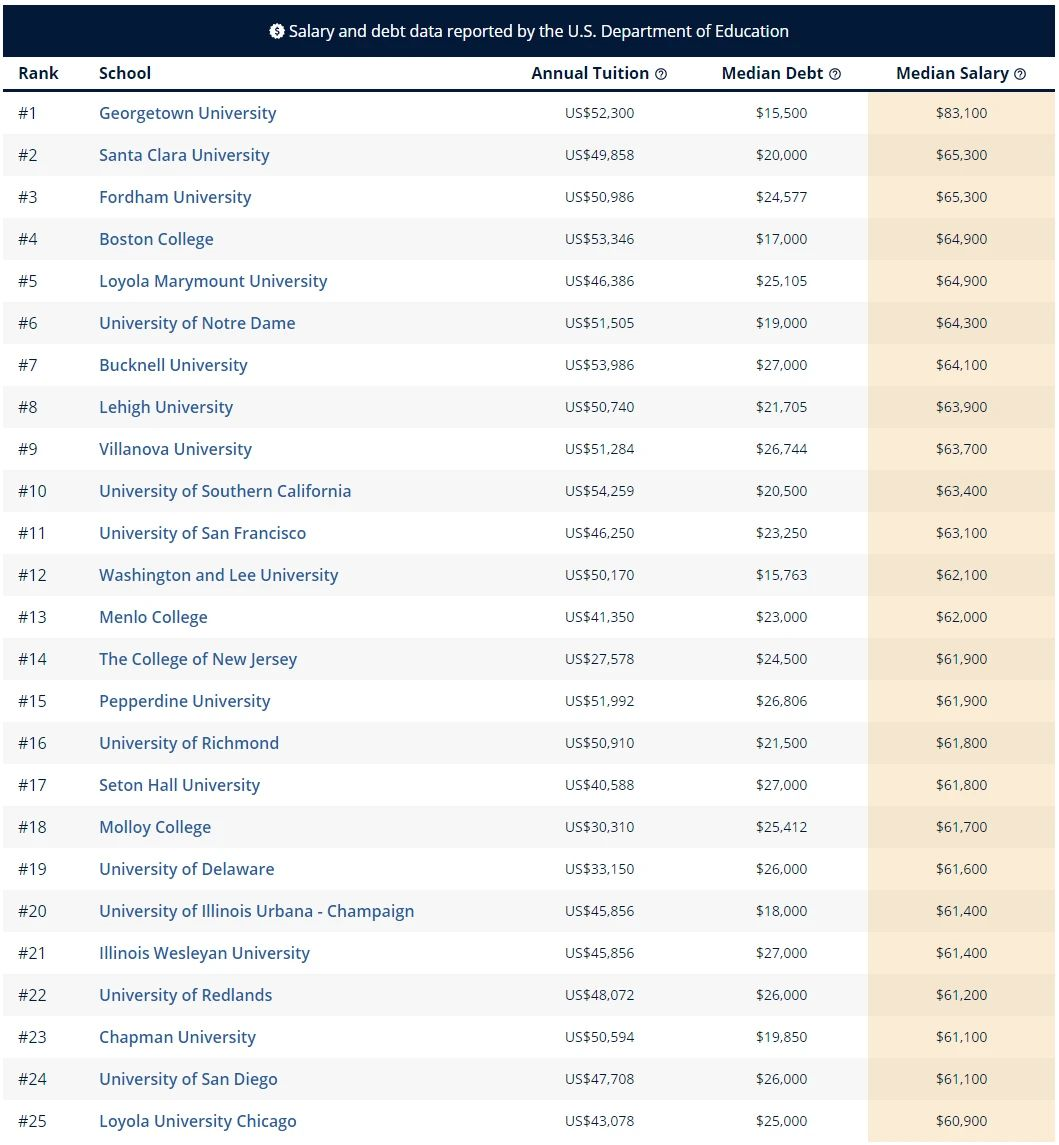Open the Santa Clara University link
Image resolution: width=1059 pixels, height=1145 pixels.
click(184, 155)
